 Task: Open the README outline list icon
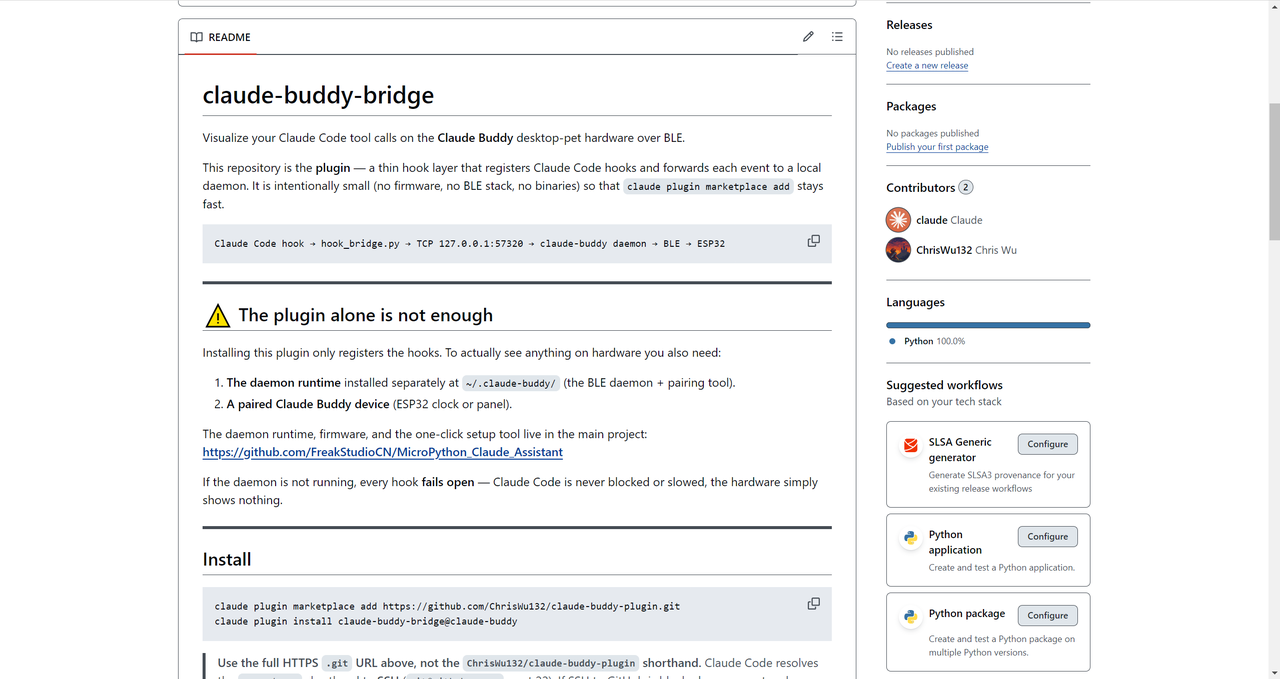pos(837,37)
